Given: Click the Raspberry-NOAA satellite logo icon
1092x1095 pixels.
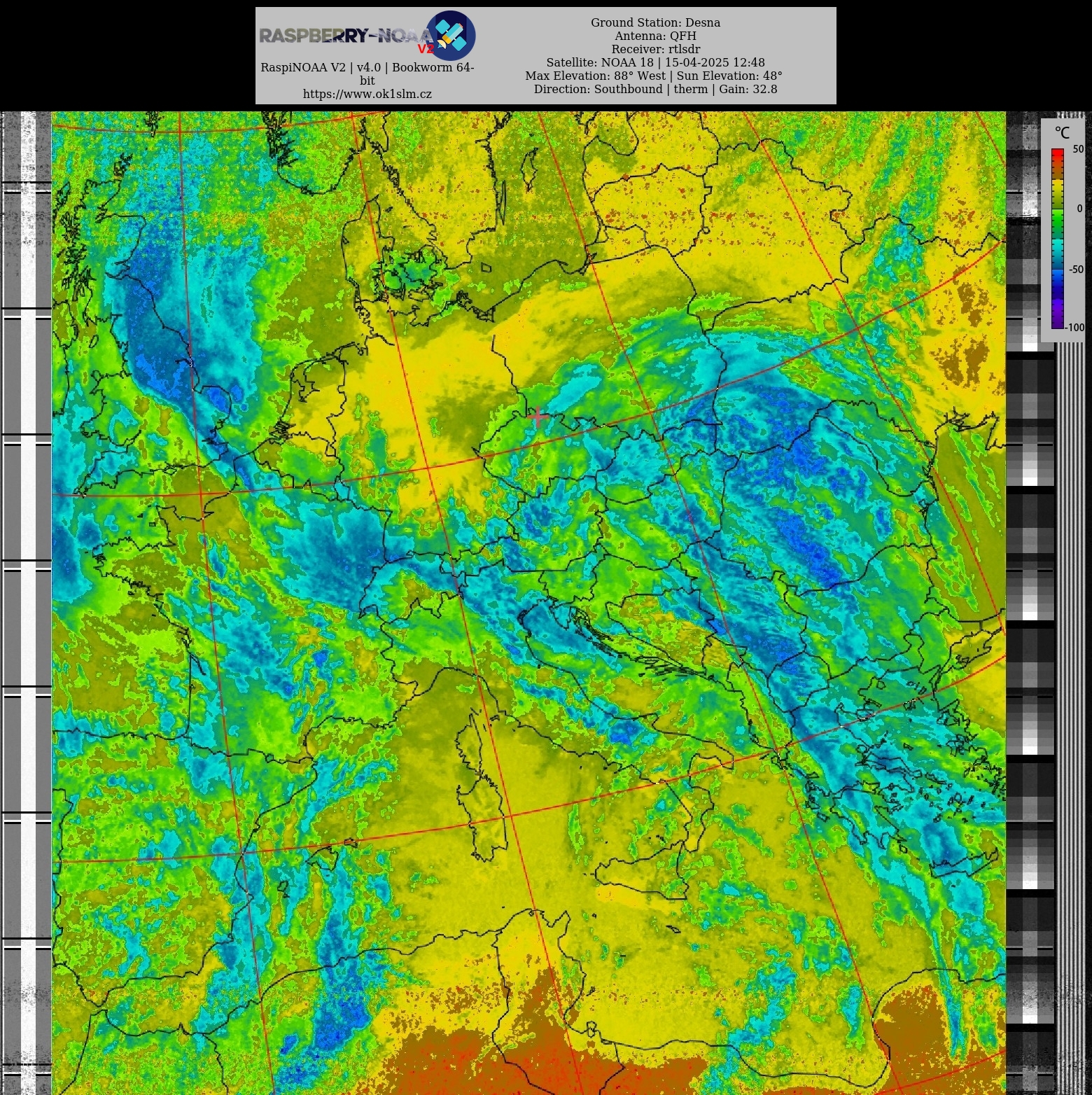Looking at the screenshot, I should [451, 35].
